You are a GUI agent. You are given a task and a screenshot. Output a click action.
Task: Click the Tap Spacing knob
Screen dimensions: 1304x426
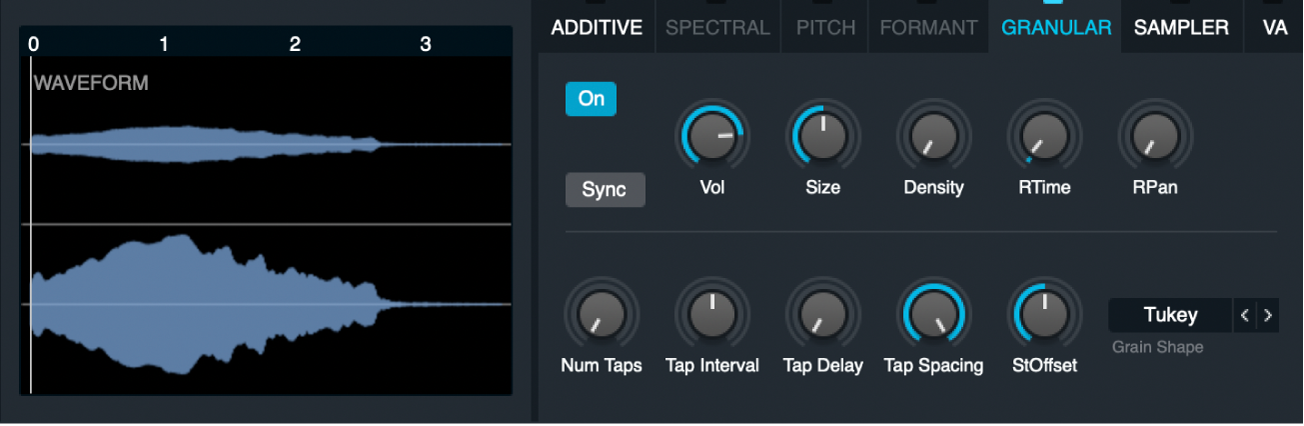pyautogui.click(x=933, y=314)
